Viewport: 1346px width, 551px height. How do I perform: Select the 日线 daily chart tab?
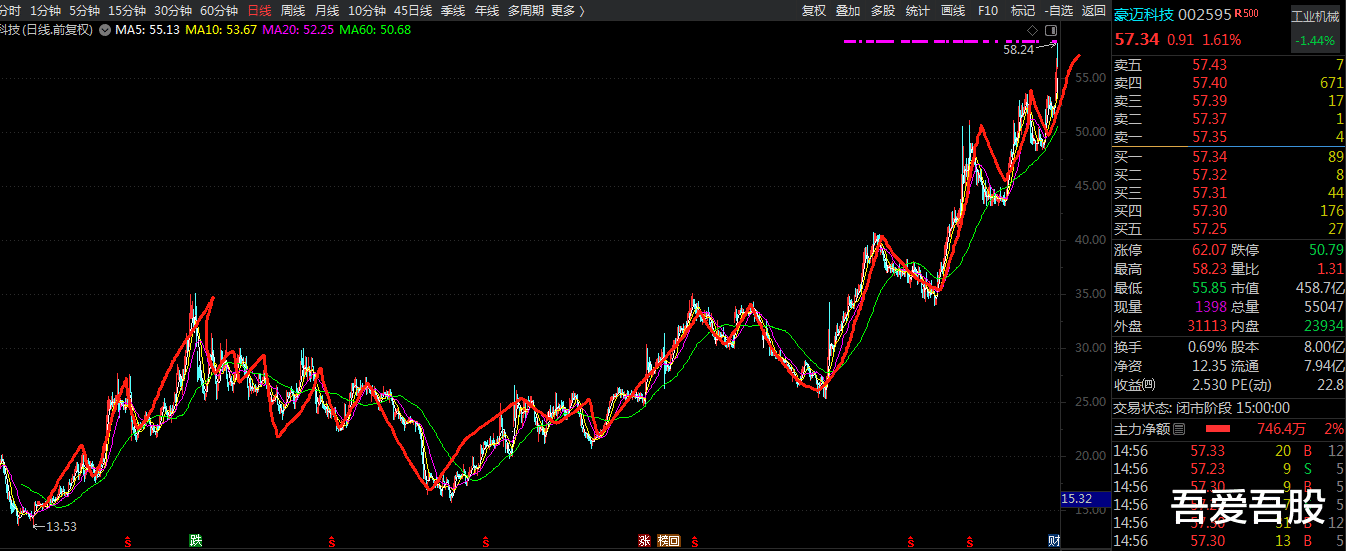click(x=259, y=10)
